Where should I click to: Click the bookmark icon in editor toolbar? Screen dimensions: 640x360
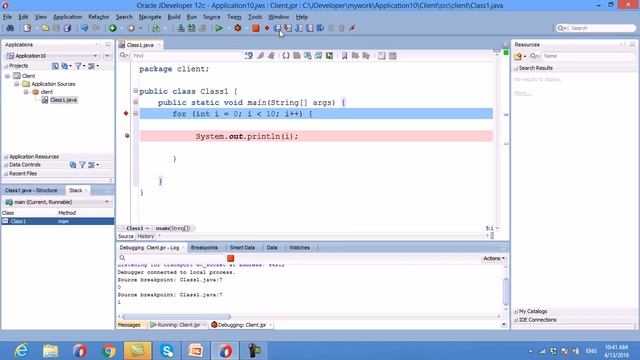click(x=344, y=56)
